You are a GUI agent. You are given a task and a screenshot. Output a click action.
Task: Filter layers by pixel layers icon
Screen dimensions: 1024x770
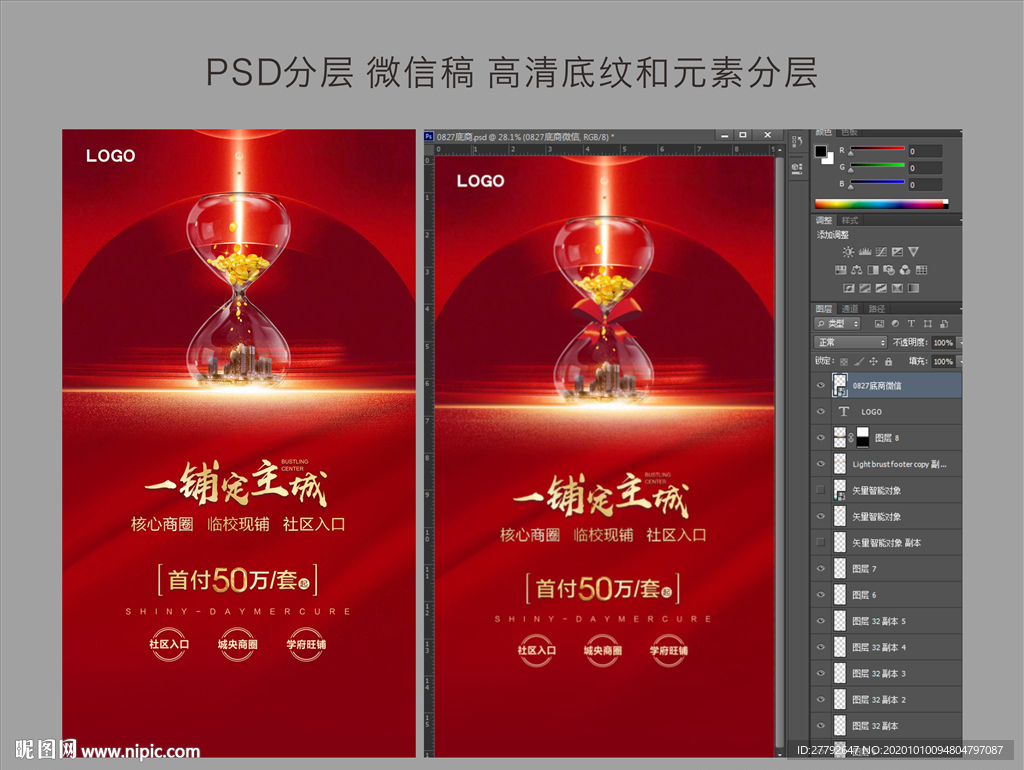coord(879,324)
